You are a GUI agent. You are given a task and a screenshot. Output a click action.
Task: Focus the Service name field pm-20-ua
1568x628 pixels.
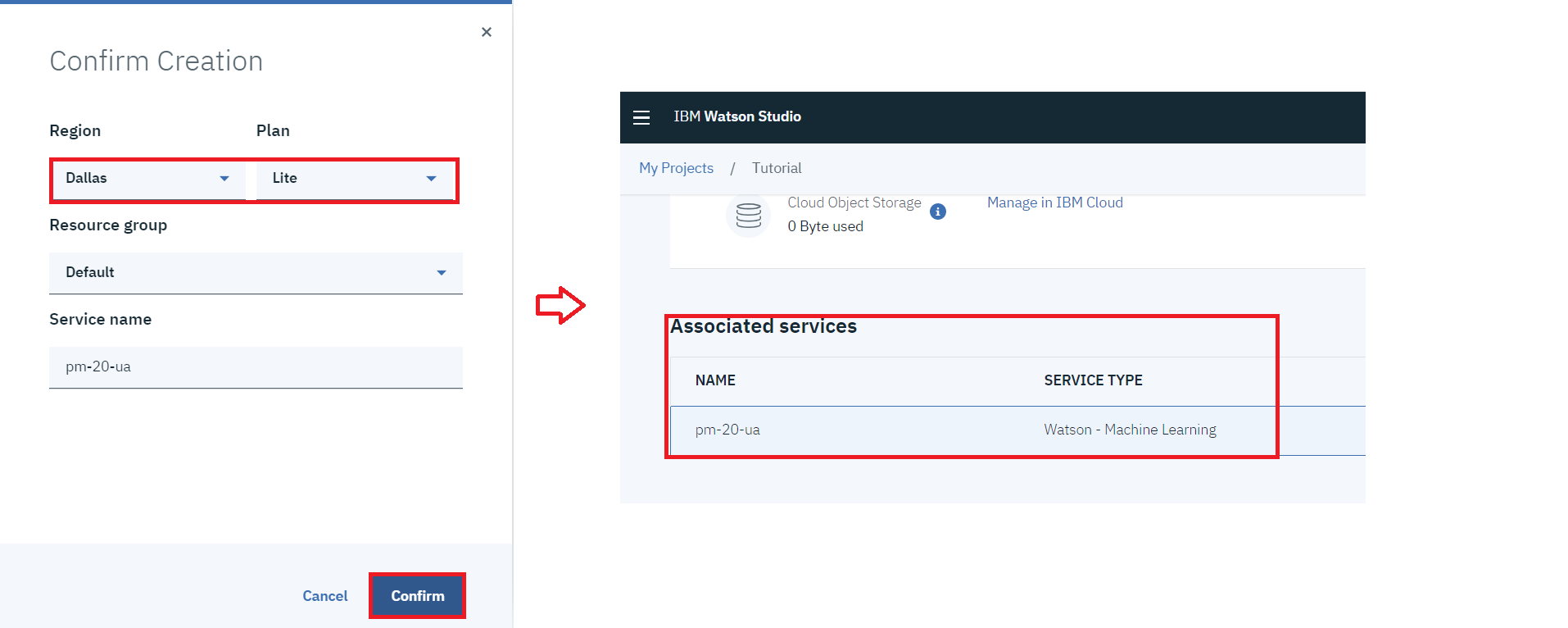[256, 367]
